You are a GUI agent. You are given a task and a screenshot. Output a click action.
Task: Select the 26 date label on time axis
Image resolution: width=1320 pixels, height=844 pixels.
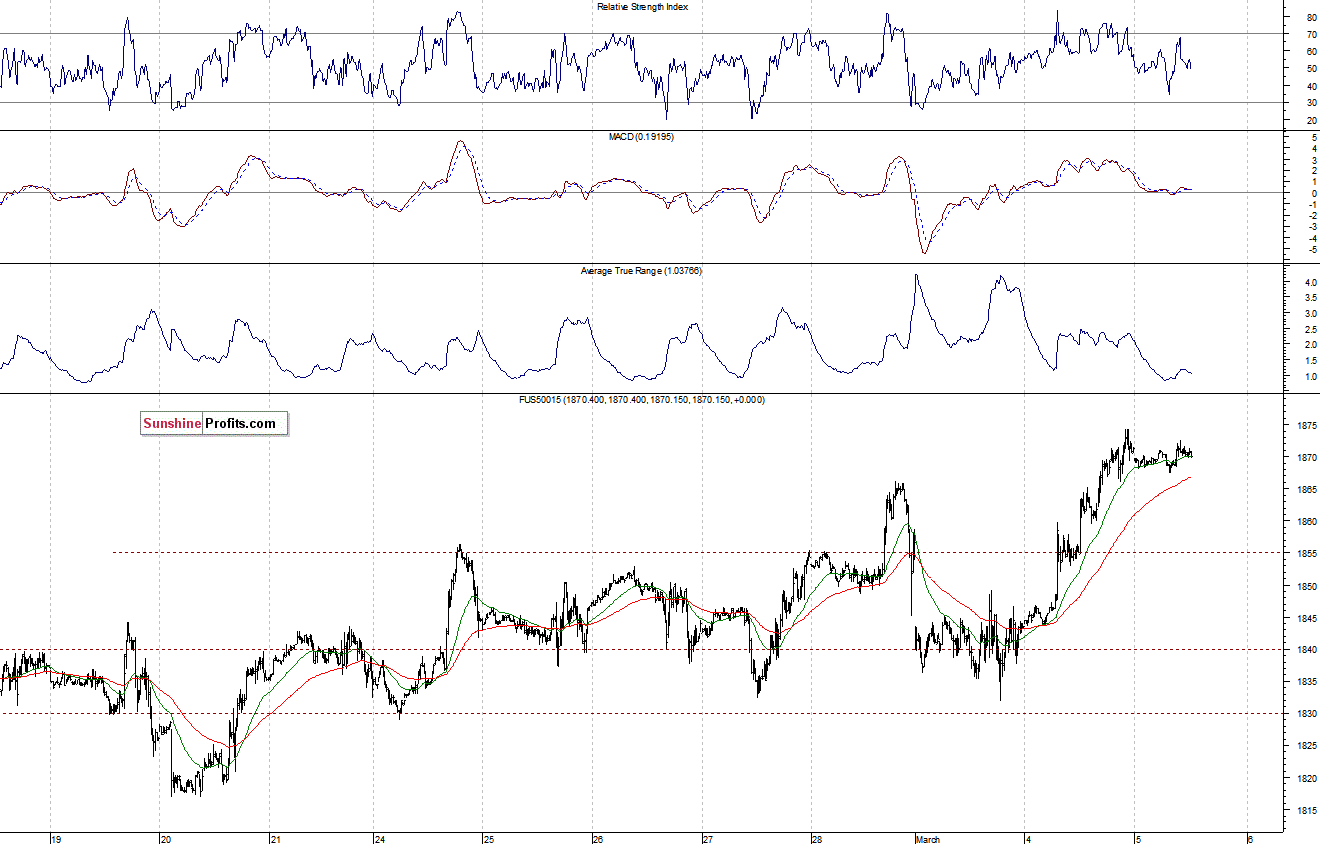coord(597,839)
